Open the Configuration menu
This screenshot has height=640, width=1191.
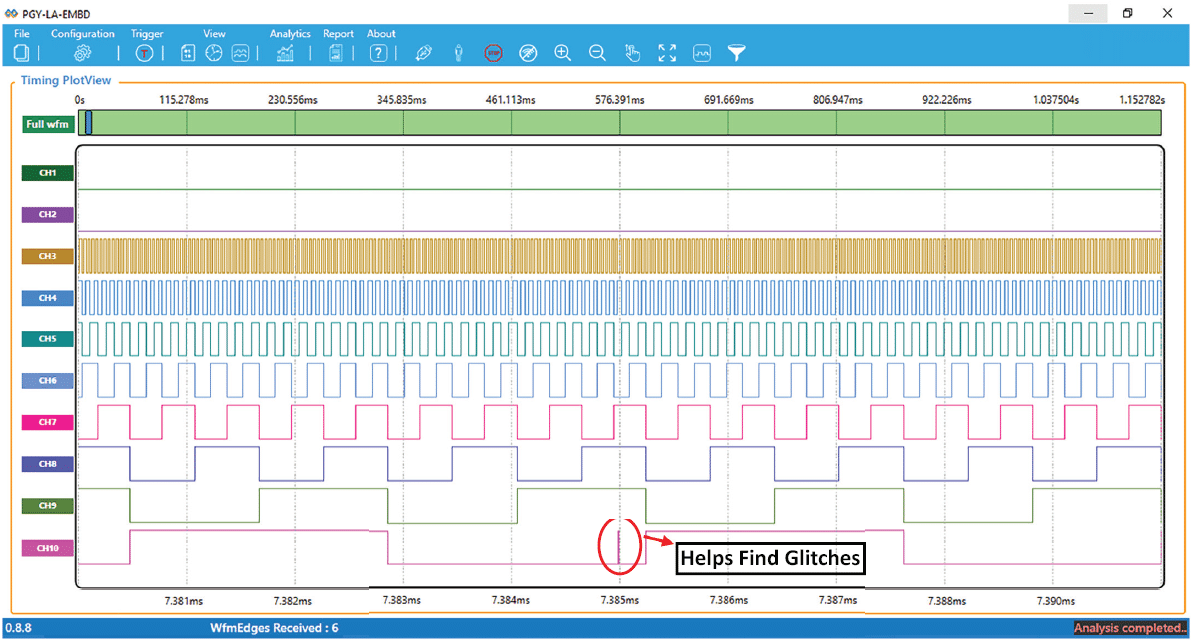(x=83, y=33)
